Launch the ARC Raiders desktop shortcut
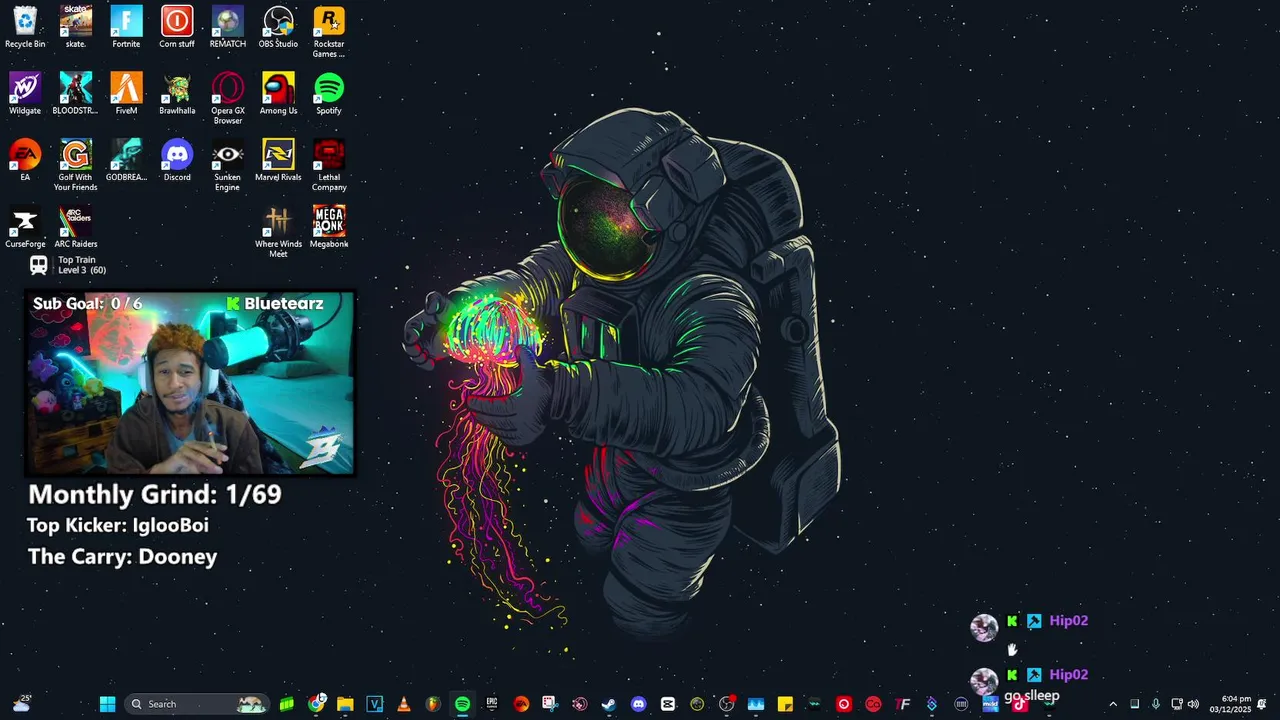 76,227
